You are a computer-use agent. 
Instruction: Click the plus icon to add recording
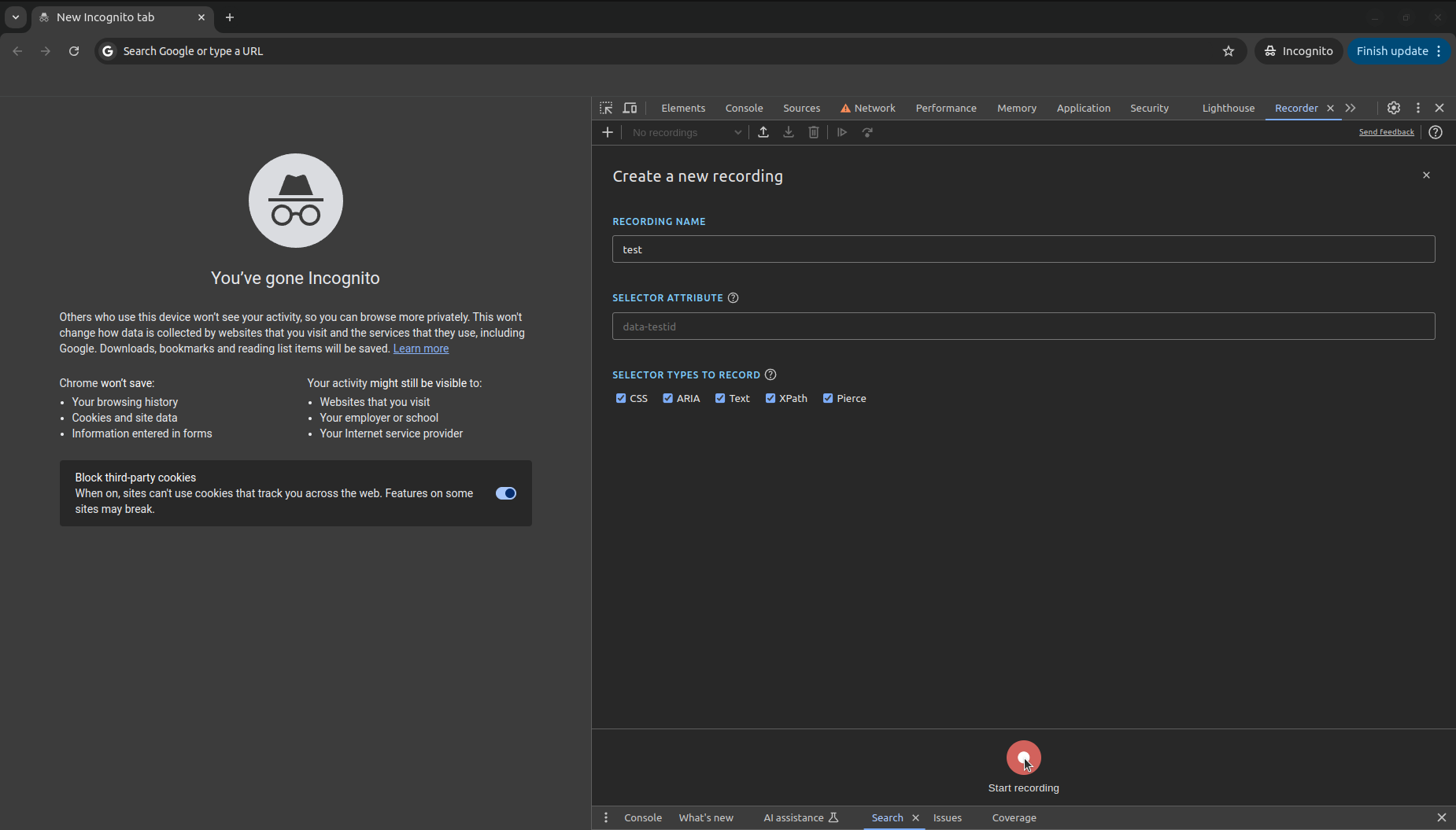click(608, 132)
